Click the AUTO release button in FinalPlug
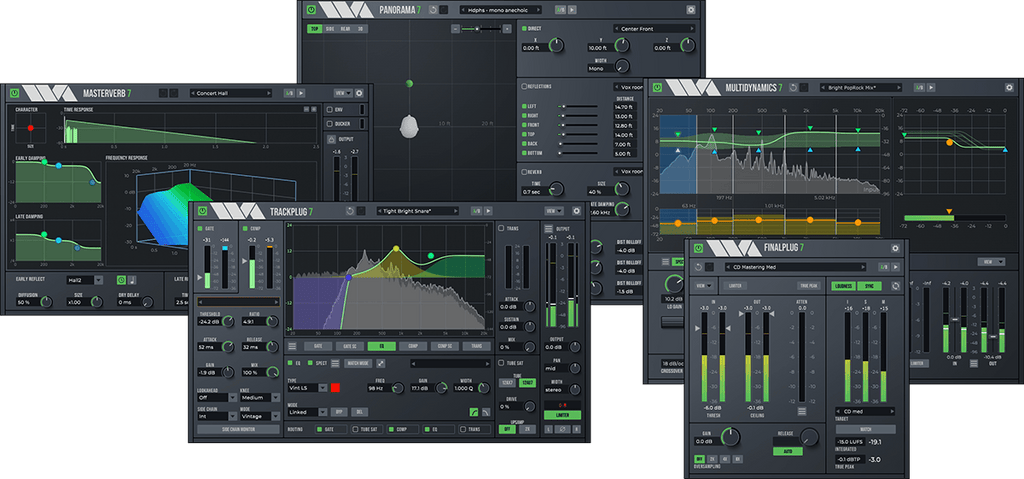Screen dimensions: 1024x479 [788, 451]
